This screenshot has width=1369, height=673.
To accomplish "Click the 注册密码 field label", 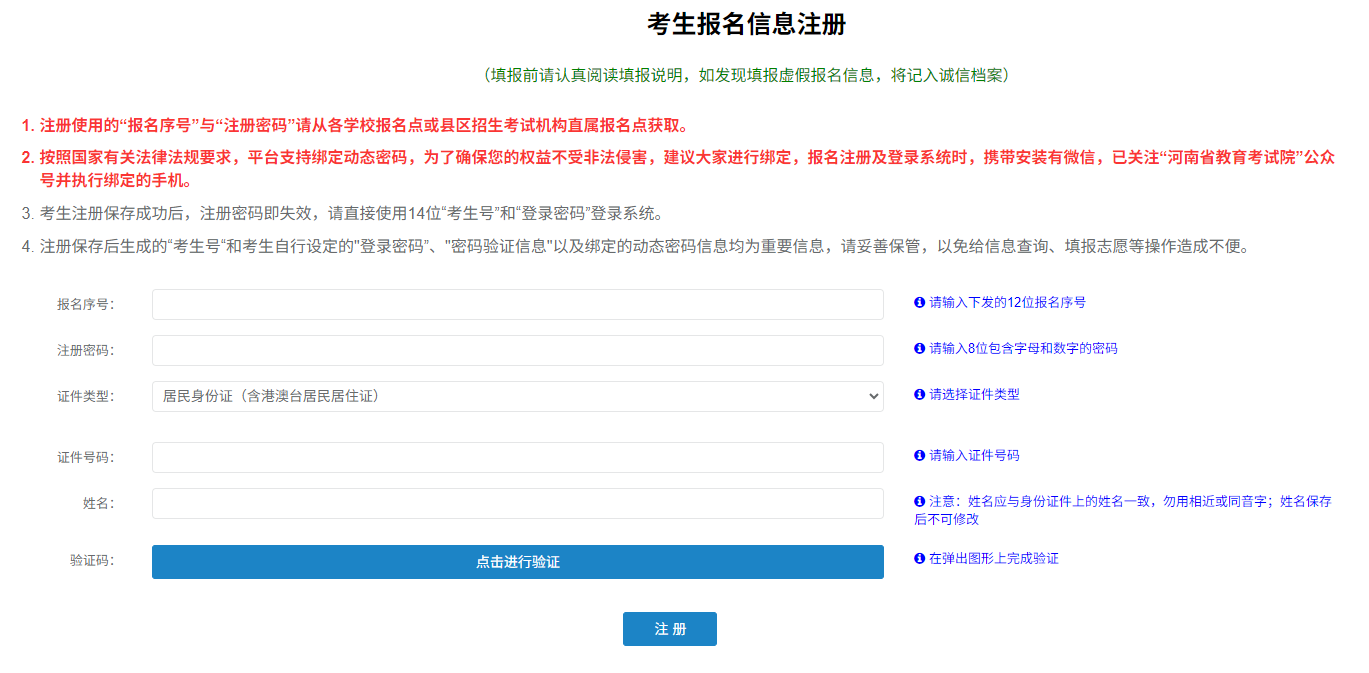I will [85, 350].
